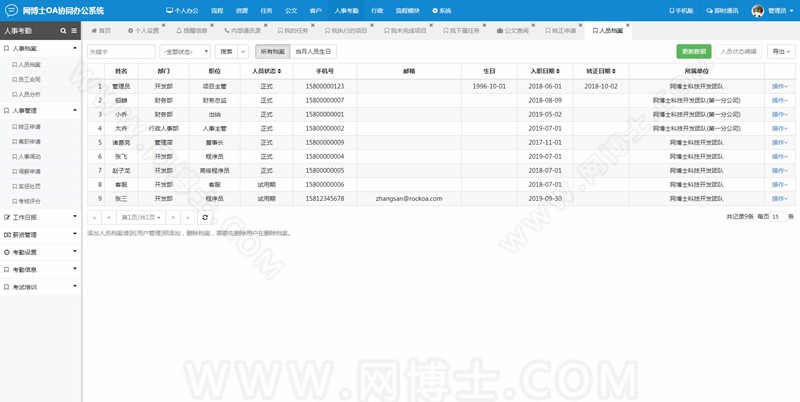Open the arrow dropdown beside 搜索

coord(243,52)
